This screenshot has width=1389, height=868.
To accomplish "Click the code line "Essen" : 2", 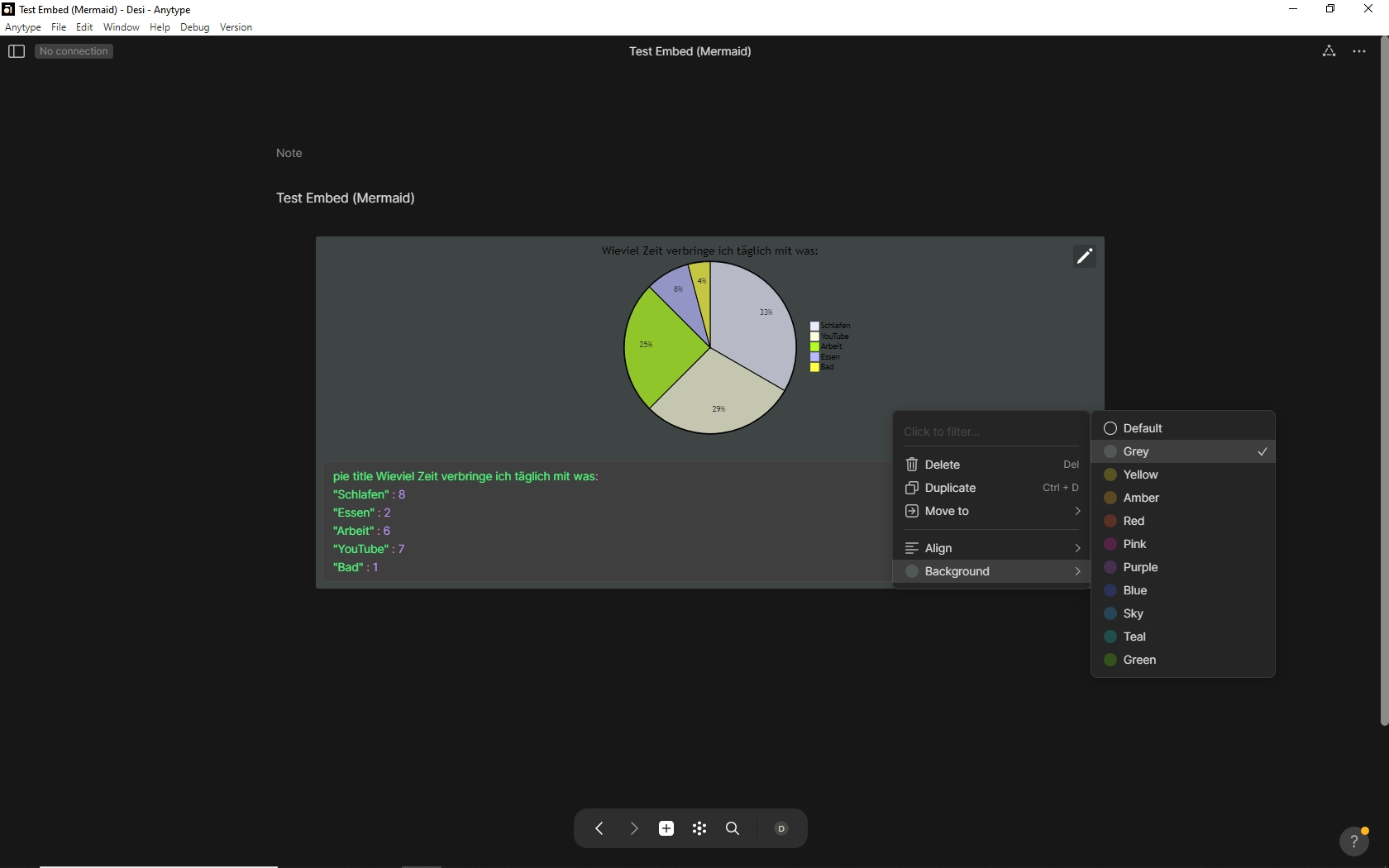I will [x=362, y=513].
